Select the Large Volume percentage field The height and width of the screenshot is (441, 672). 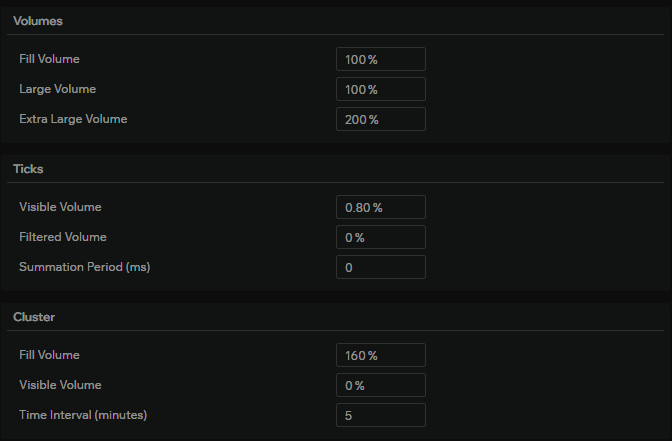coord(380,89)
